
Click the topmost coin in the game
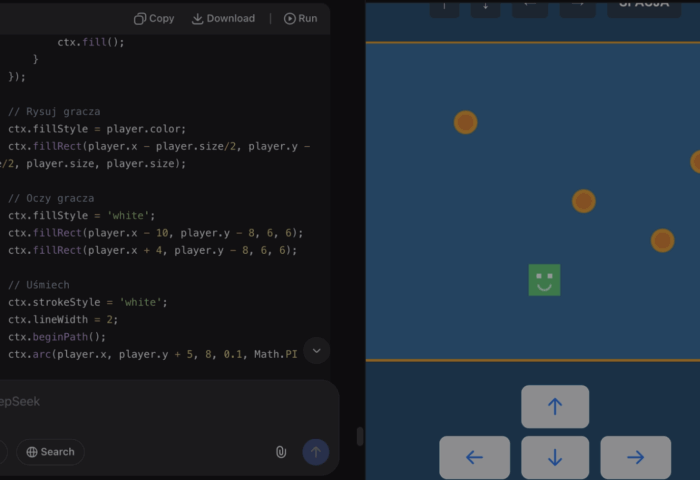point(465,122)
